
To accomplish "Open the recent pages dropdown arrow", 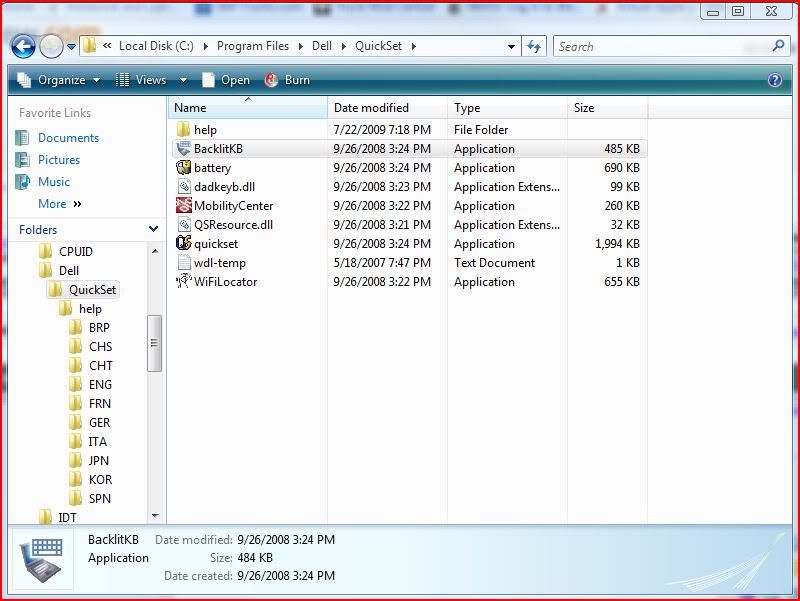I will point(71,47).
